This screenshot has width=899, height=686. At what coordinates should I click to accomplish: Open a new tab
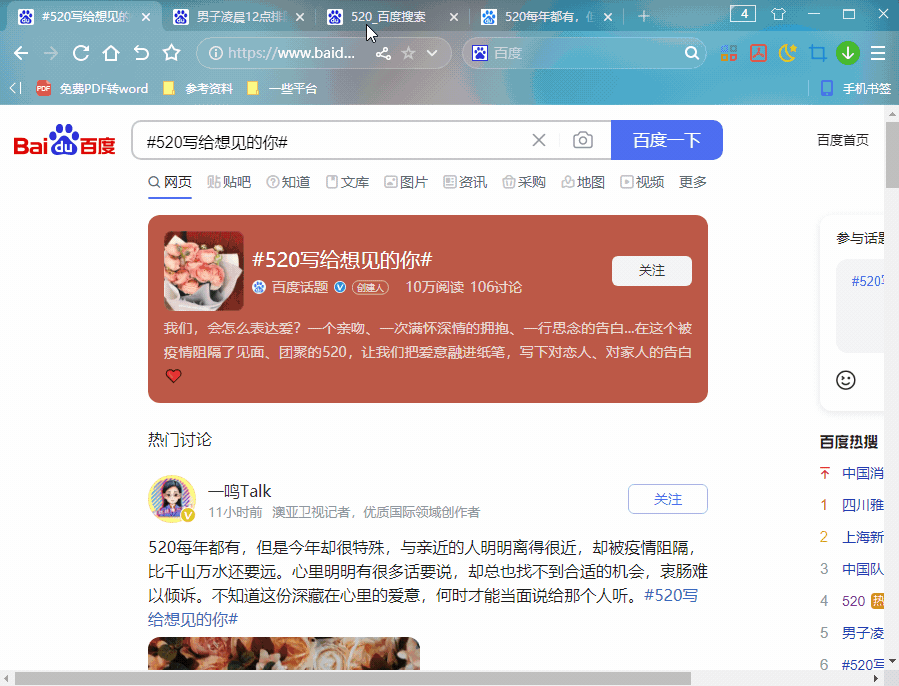click(x=644, y=16)
